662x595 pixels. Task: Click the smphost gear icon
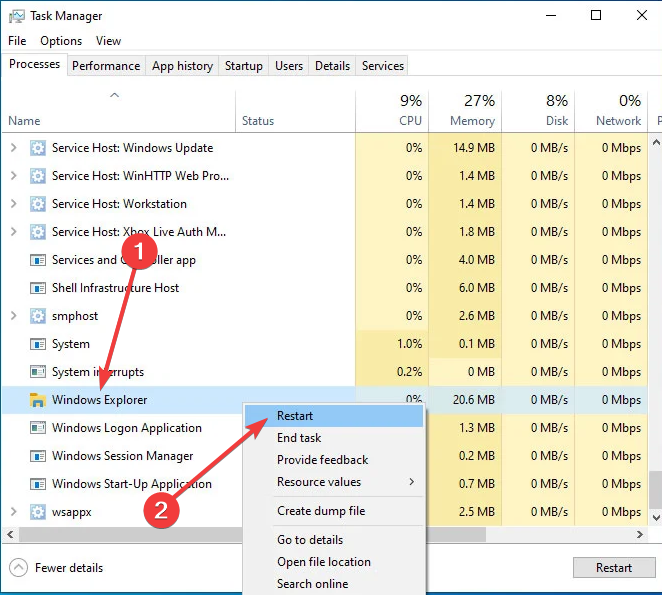[38, 316]
